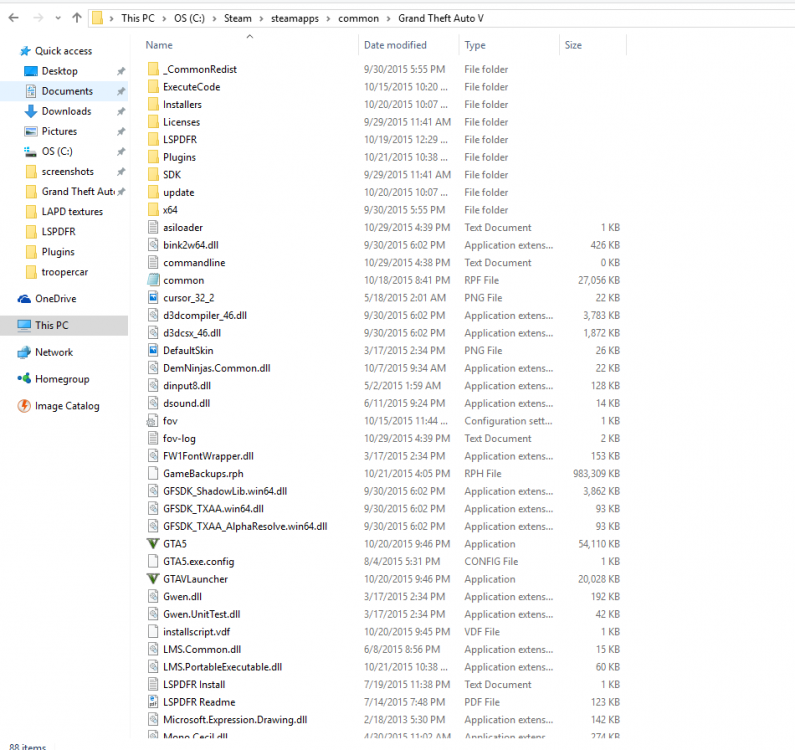Viewport: 795px width, 750px height.
Task: Select Microsoft.Expression.Drawing.dll file
Action: tap(235, 720)
